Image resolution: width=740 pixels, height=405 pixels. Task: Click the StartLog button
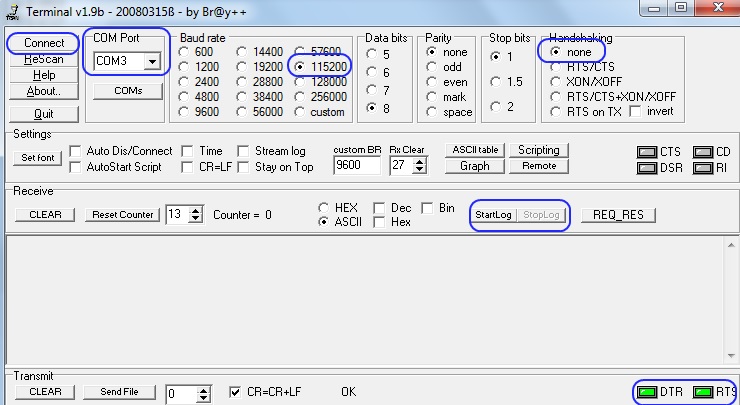[x=494, y=215]
